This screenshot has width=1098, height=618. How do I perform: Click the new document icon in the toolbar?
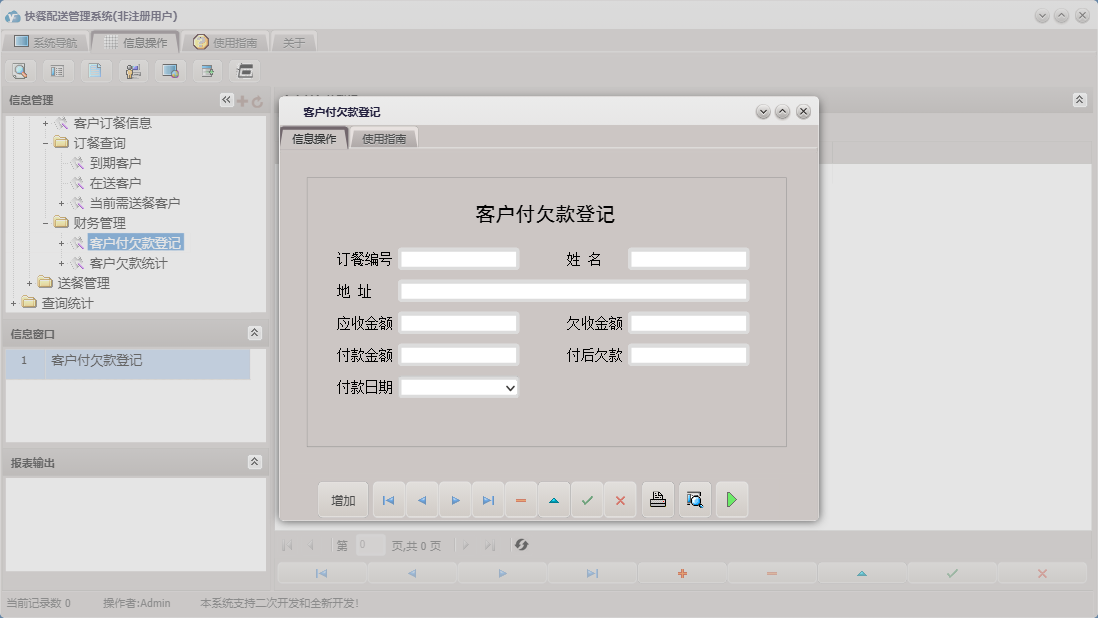tap(95, 70)
